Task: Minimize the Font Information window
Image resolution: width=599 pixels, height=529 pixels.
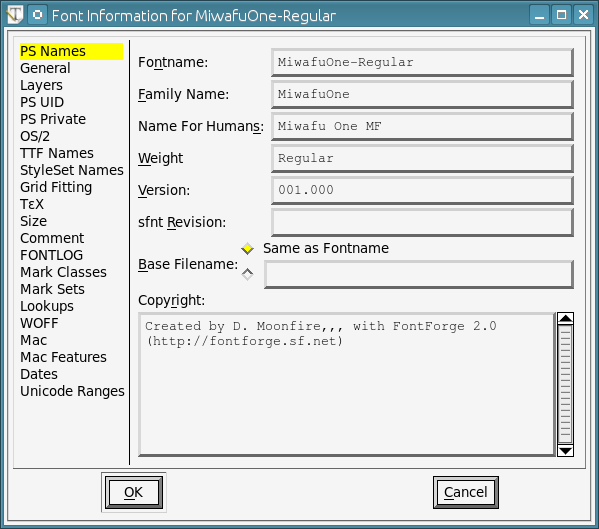Action: 539,15
